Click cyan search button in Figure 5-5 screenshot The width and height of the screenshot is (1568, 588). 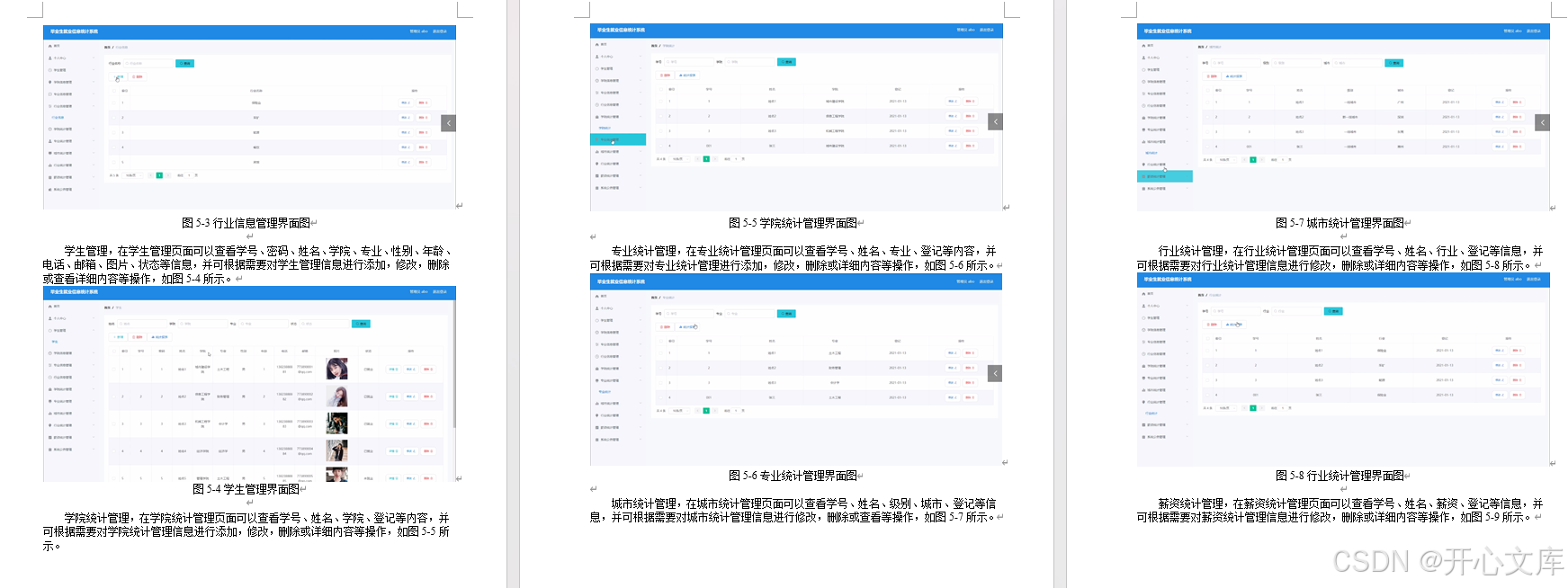tap(786, 62)
